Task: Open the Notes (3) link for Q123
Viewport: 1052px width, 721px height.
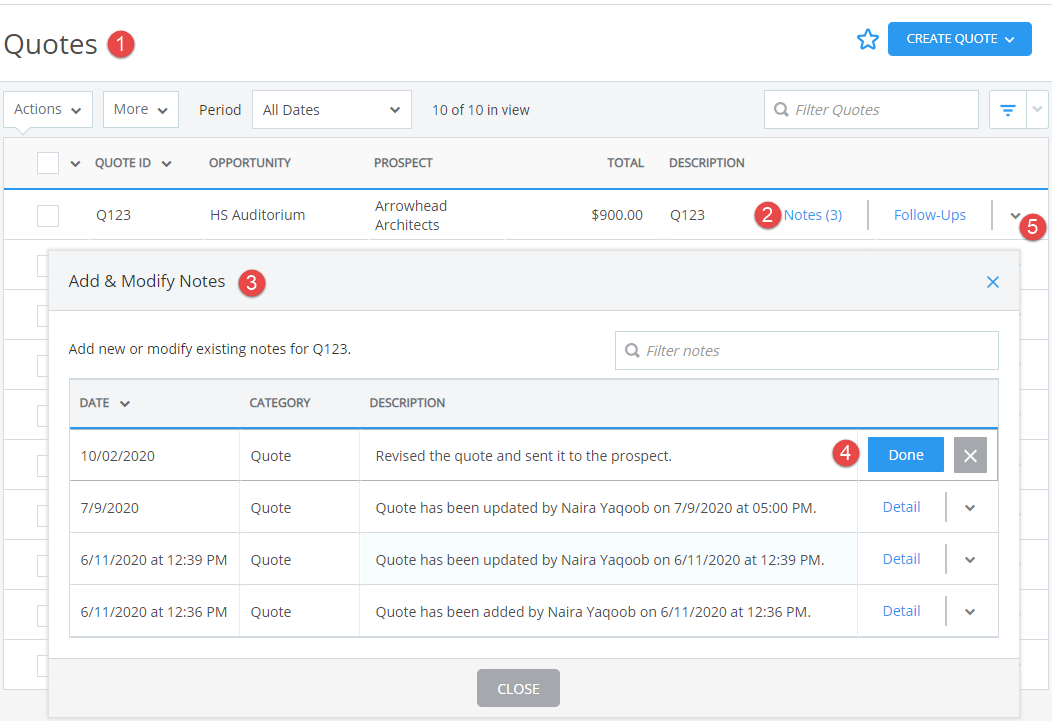Action: click(x=812, y=215)
